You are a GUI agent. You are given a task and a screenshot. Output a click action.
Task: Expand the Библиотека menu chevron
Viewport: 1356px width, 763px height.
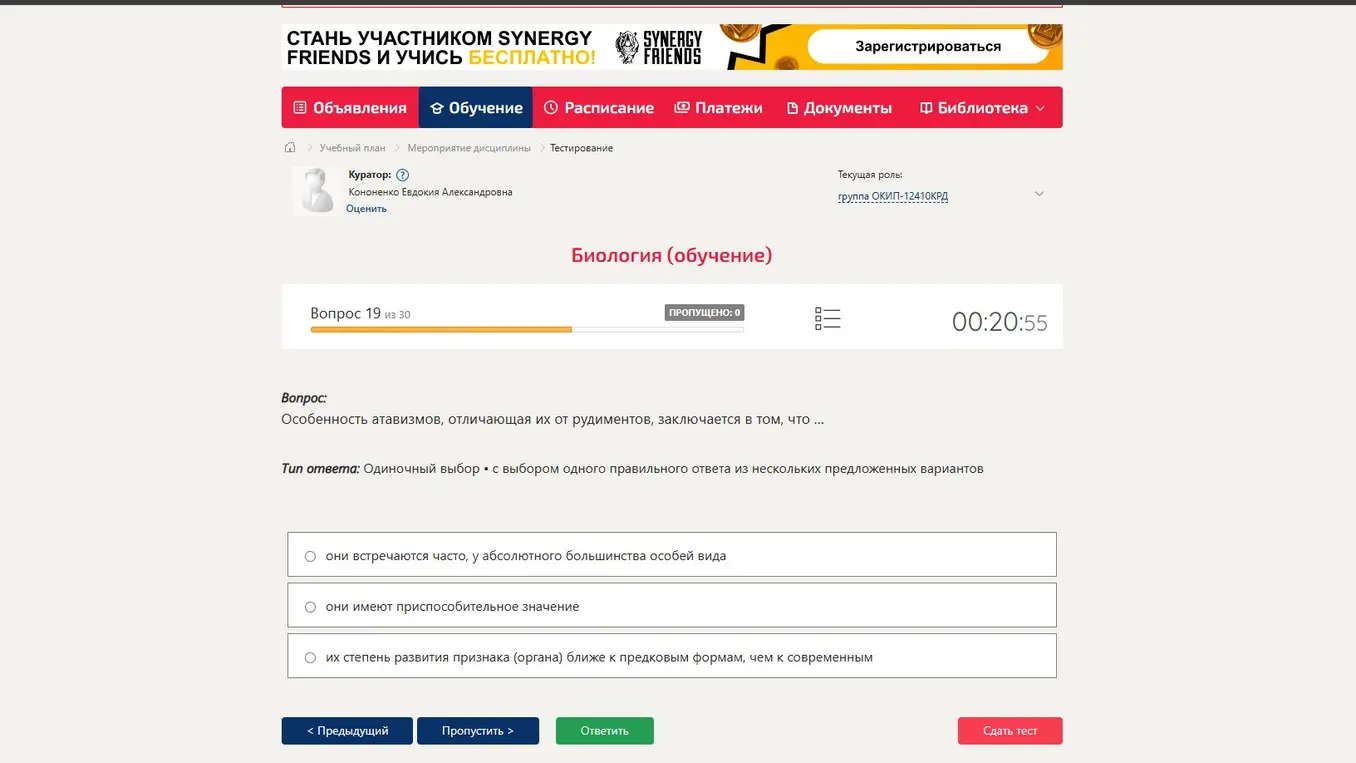[1040, 108]
